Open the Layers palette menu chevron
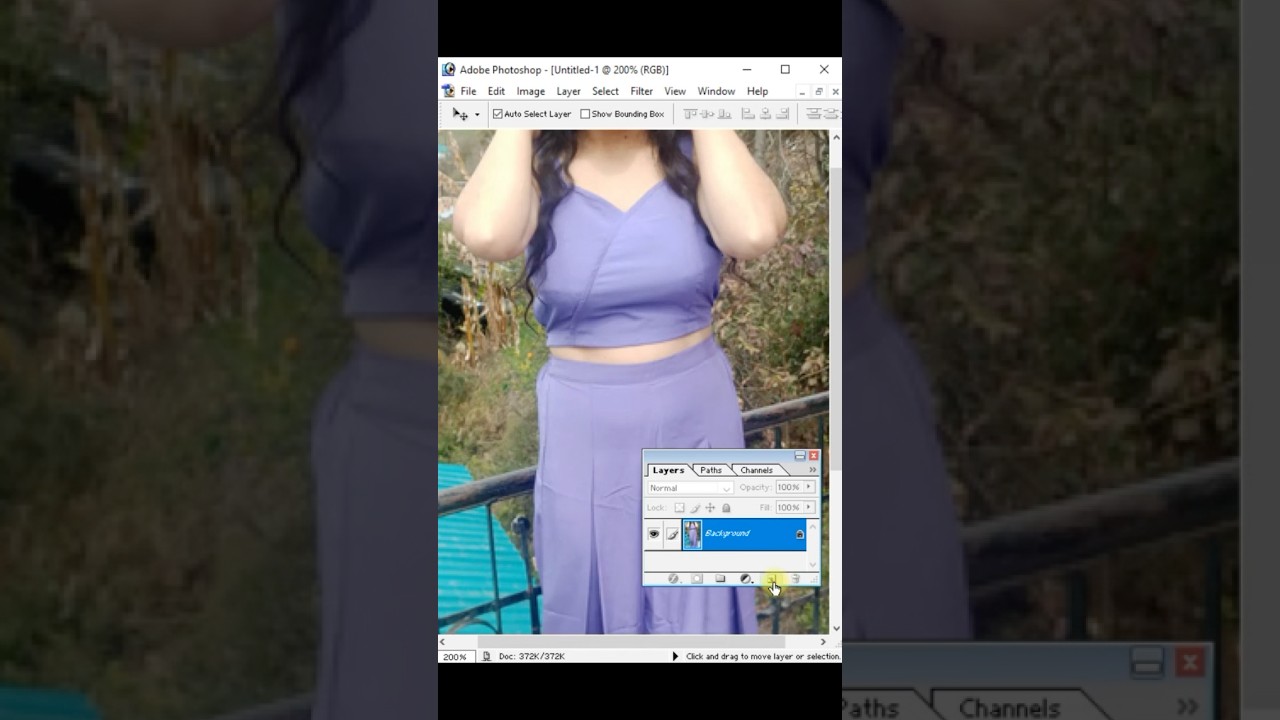 812,470
